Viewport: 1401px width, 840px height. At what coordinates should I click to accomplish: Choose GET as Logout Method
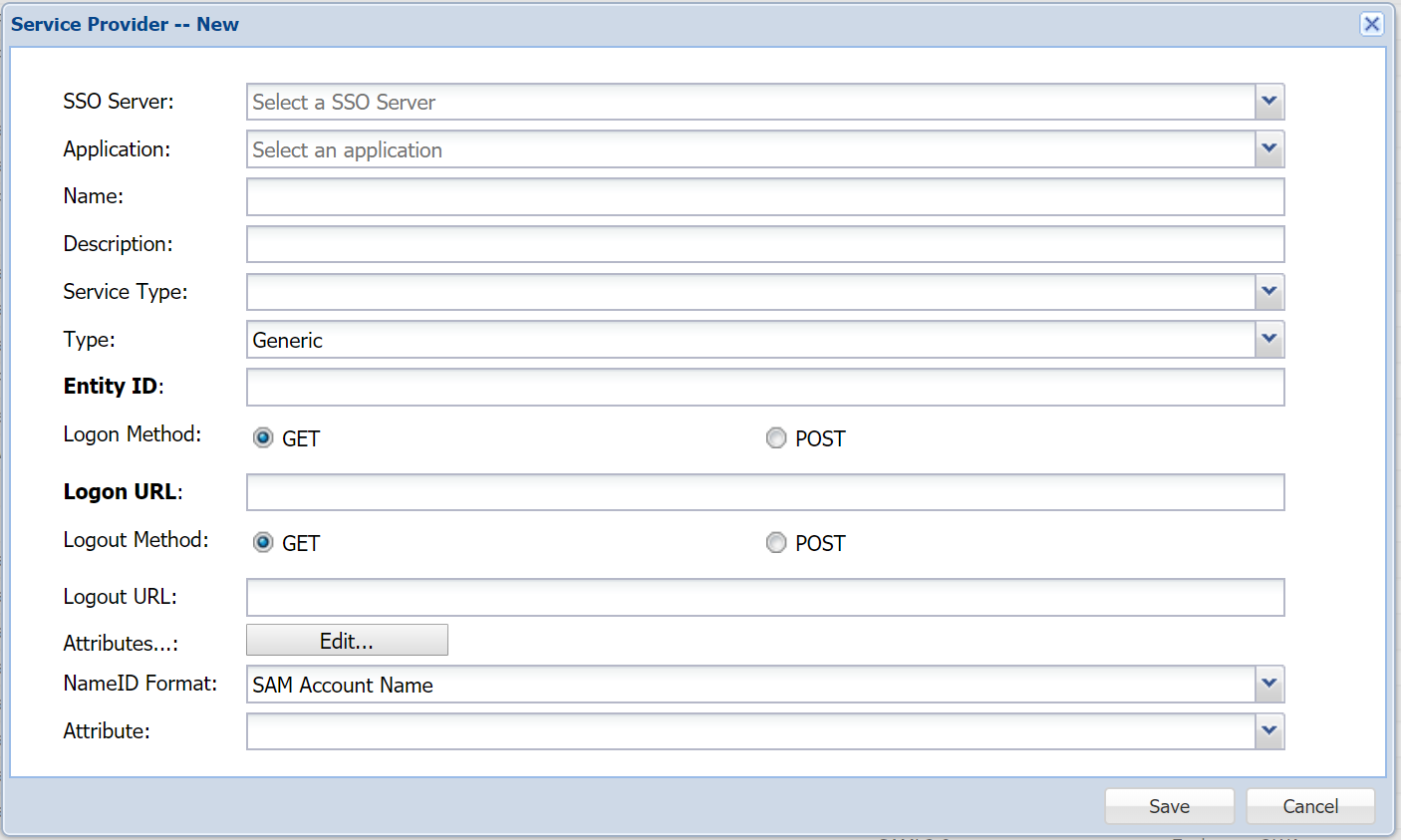[x=263, y=543]
